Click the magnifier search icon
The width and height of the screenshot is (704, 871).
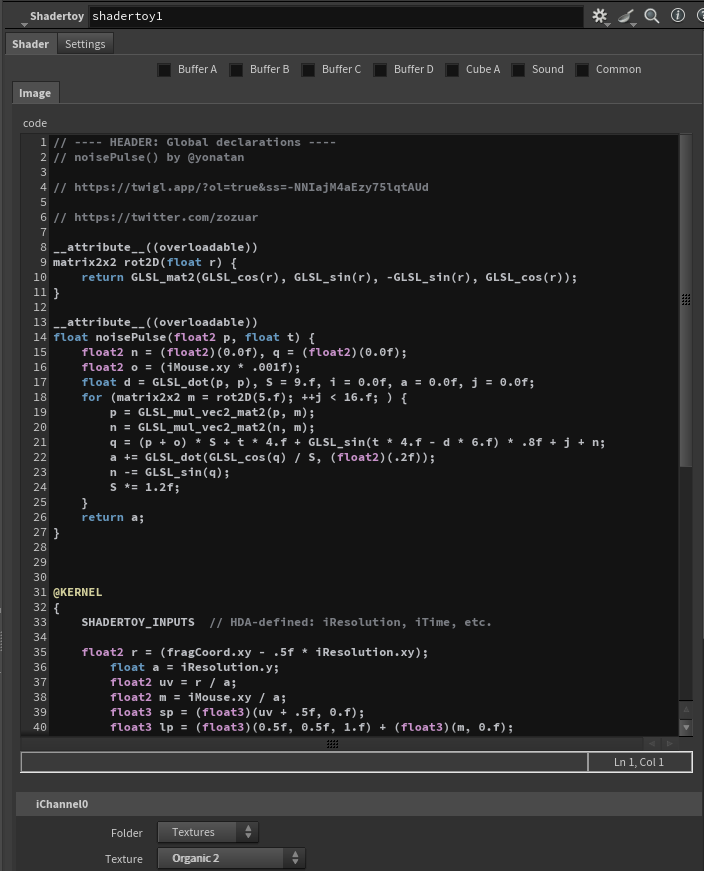pyautogui.click(x=652, y=16)
